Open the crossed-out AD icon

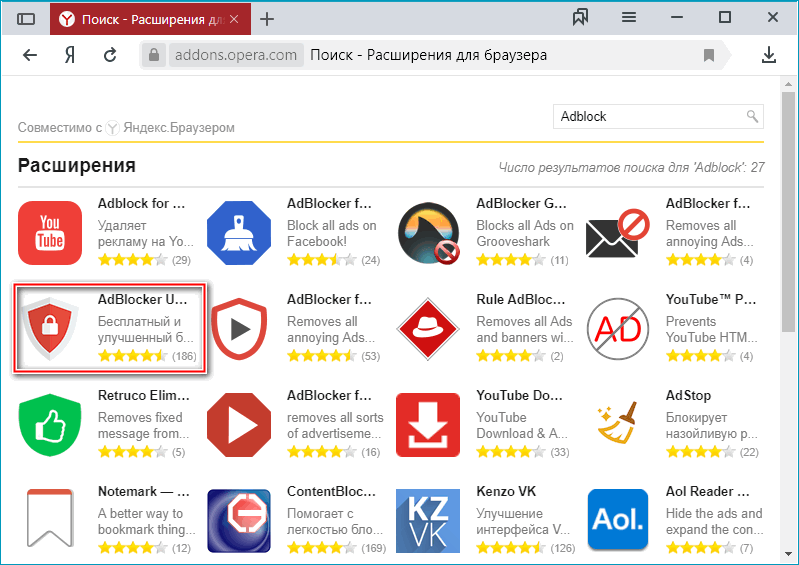tap(618, 329)
